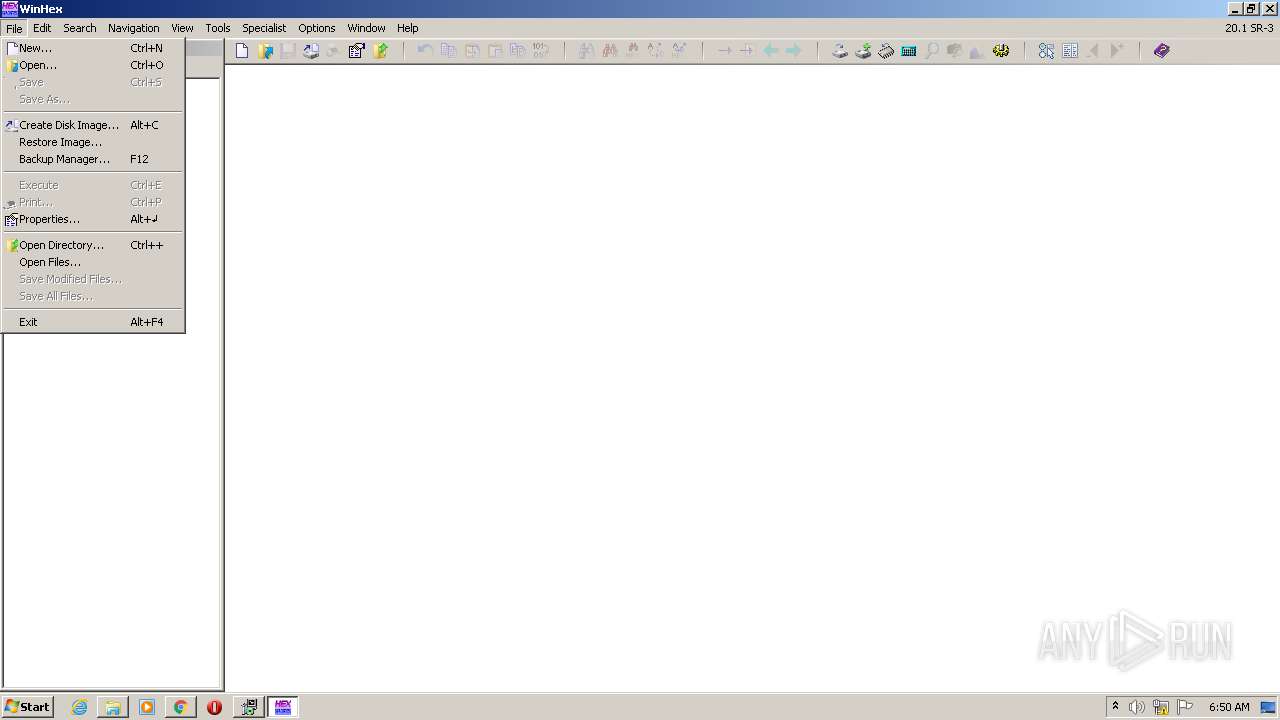
Task: Click the circles-and-cursor toolbar icon
Action: click(x=1046, y=51)
